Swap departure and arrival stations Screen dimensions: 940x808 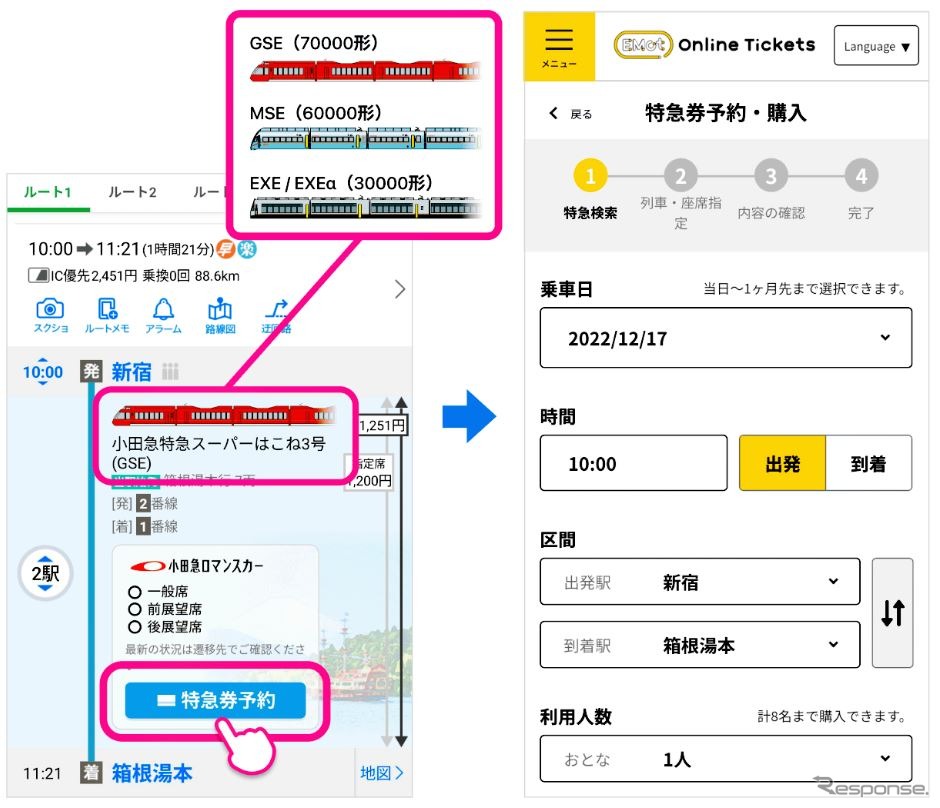coord(893,613)
